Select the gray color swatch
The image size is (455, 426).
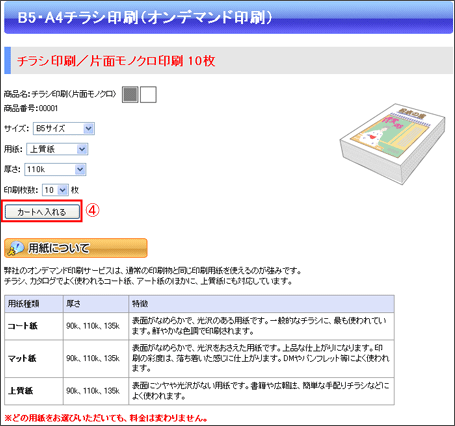pos(130,94)
